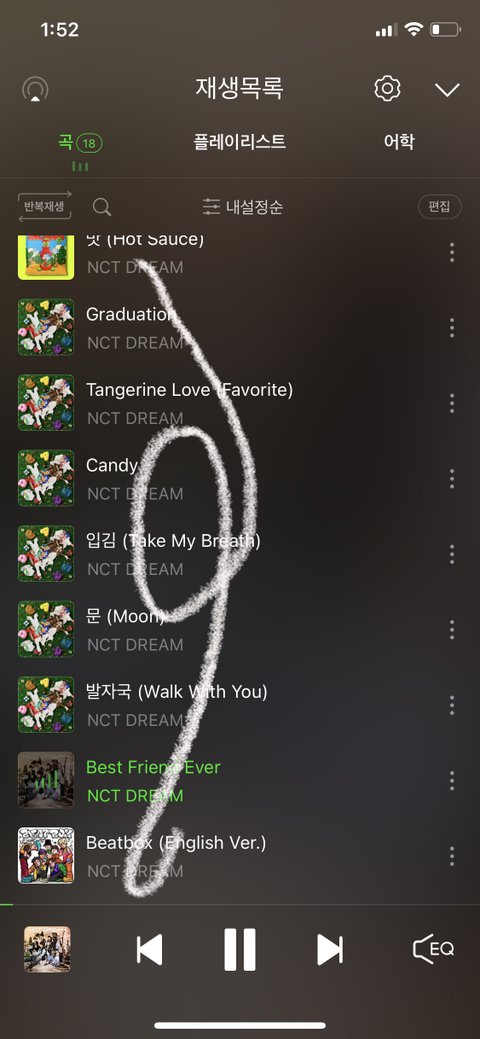Pause the current song
Screen dimensions: 480x1039
[x=239, y=950]
